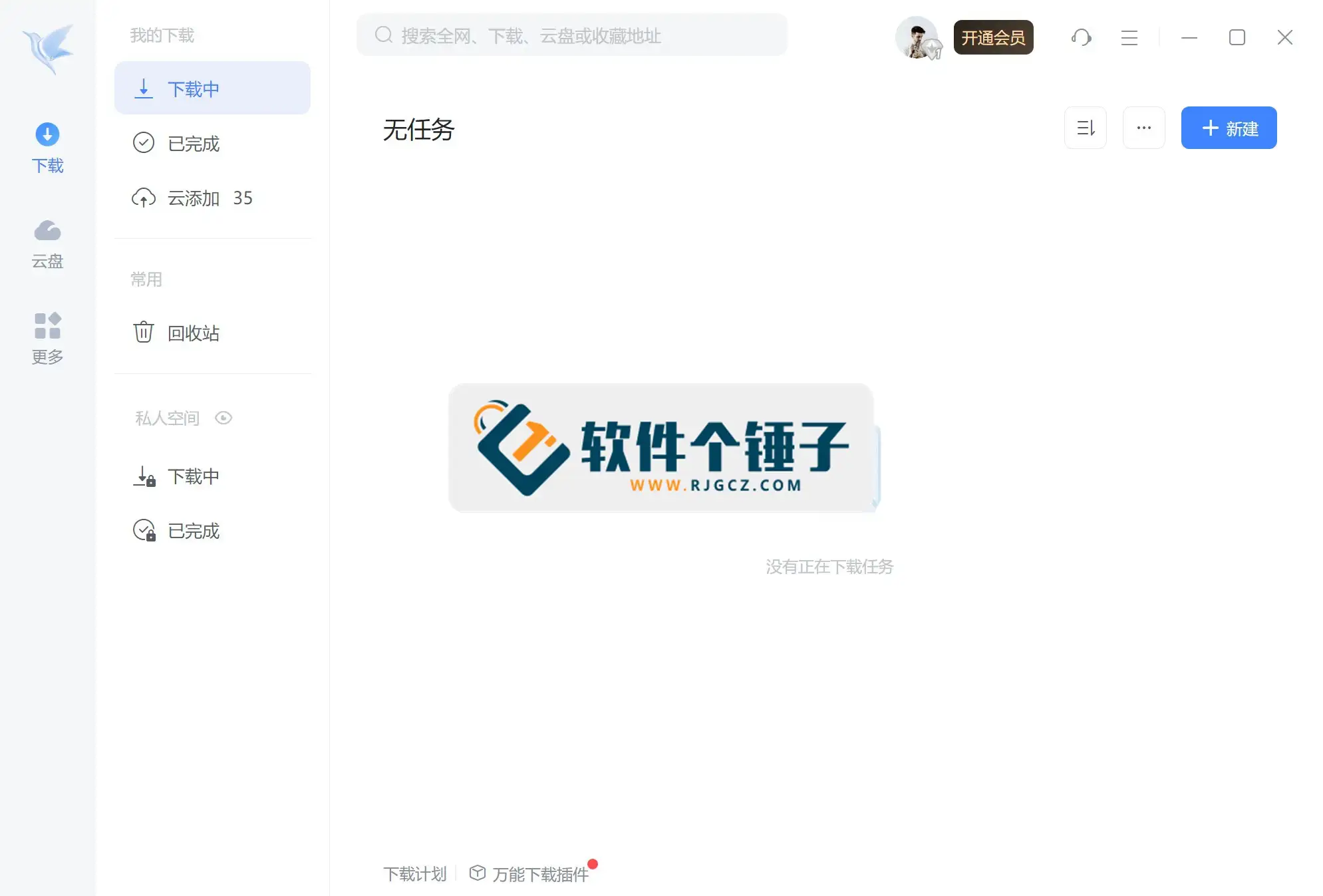The image size is (1323, 896).
Task: Click the 没有正在下载任务 message
Action: pyautogui.click(x=829, y=567)
